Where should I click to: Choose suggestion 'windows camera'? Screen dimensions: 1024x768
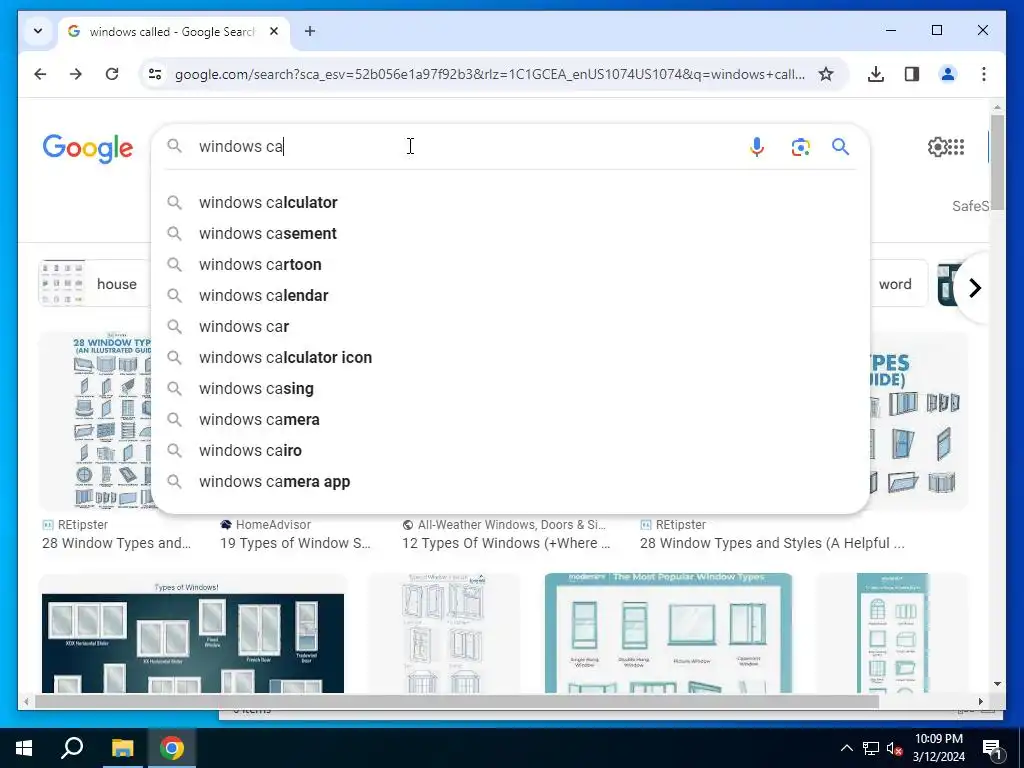click(x=510, y=419)
